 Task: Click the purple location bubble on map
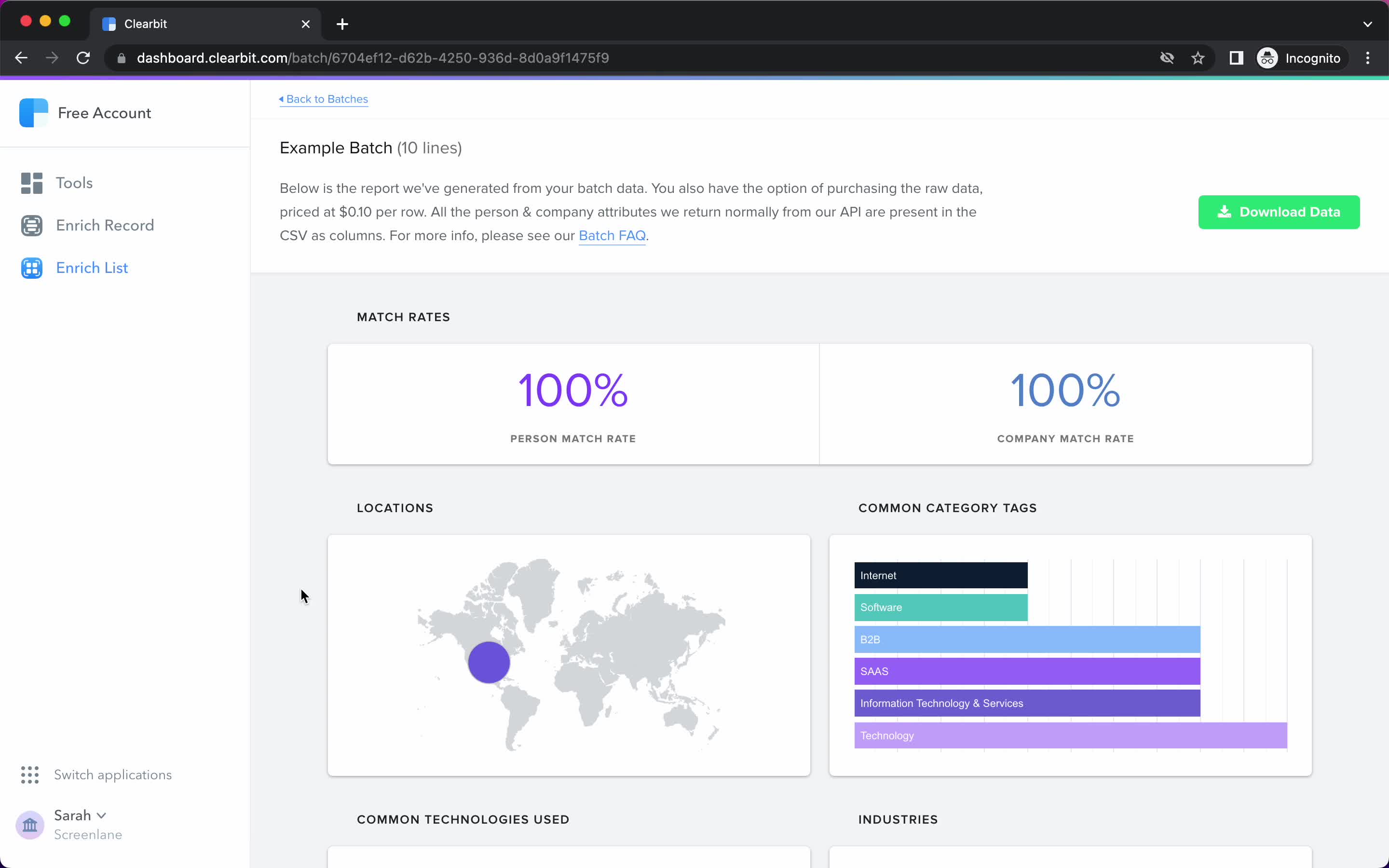[x=489, y=662]
